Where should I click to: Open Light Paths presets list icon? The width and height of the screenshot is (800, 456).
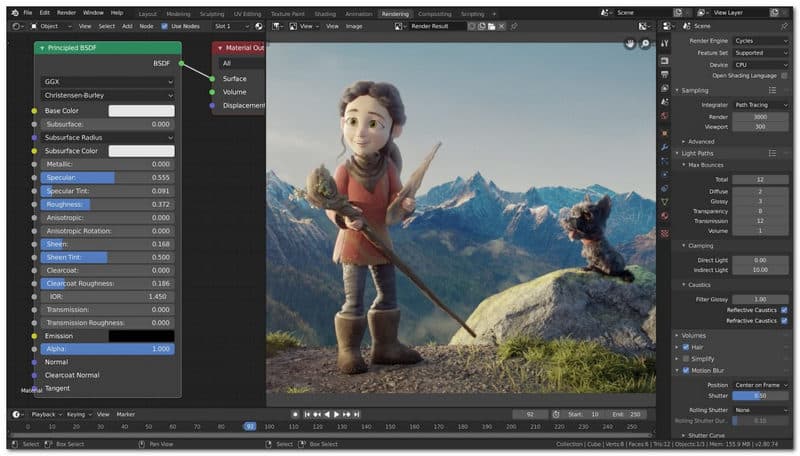pyautogui.click(x=773, y=153)
